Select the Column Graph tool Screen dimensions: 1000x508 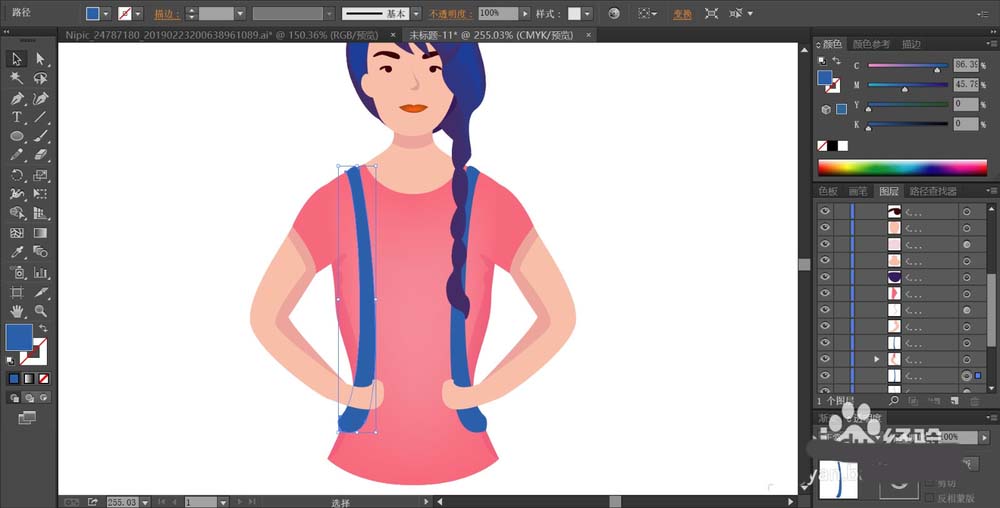pos(40,272)
